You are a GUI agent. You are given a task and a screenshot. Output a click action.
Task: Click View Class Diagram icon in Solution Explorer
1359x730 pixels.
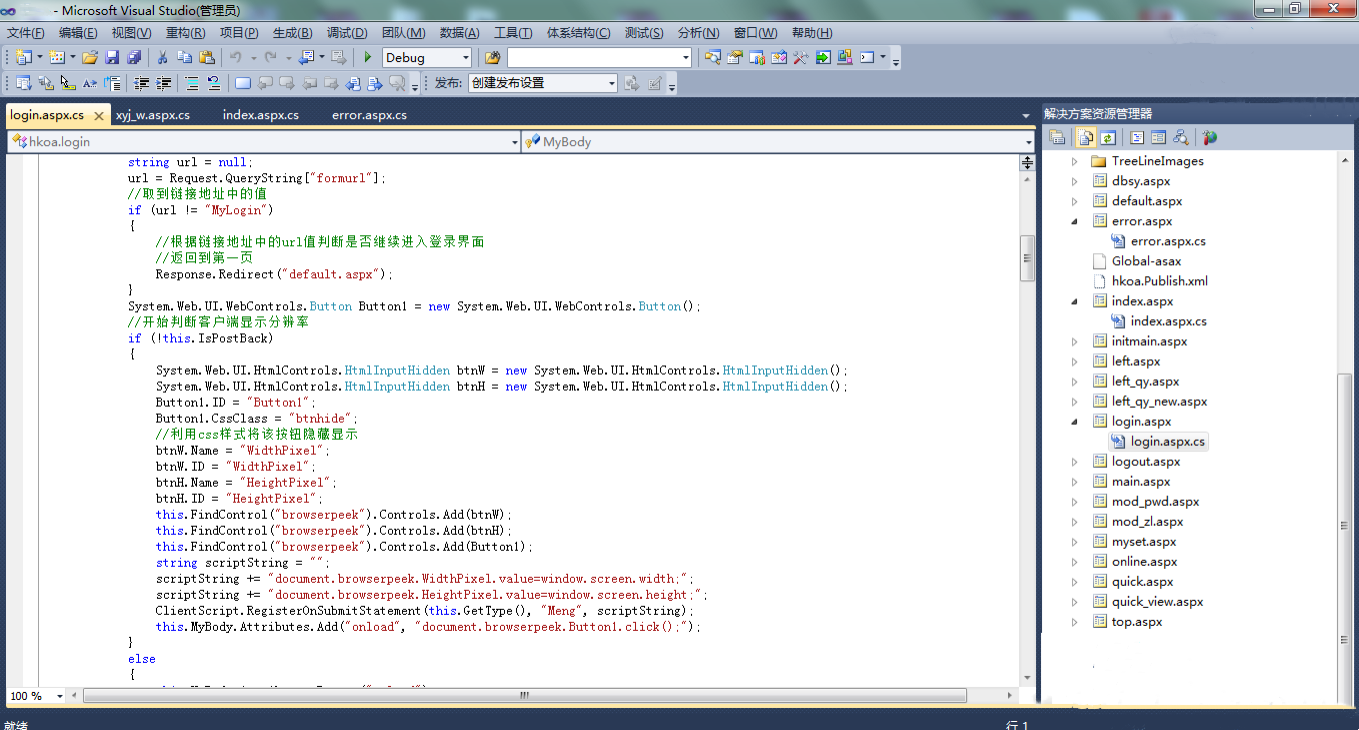pyautogui.click(x=1181, y=137)
